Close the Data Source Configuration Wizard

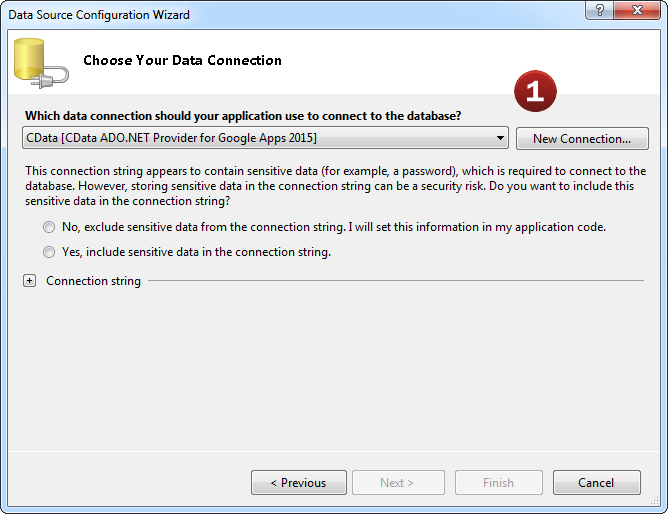click(x=637, y=14)
